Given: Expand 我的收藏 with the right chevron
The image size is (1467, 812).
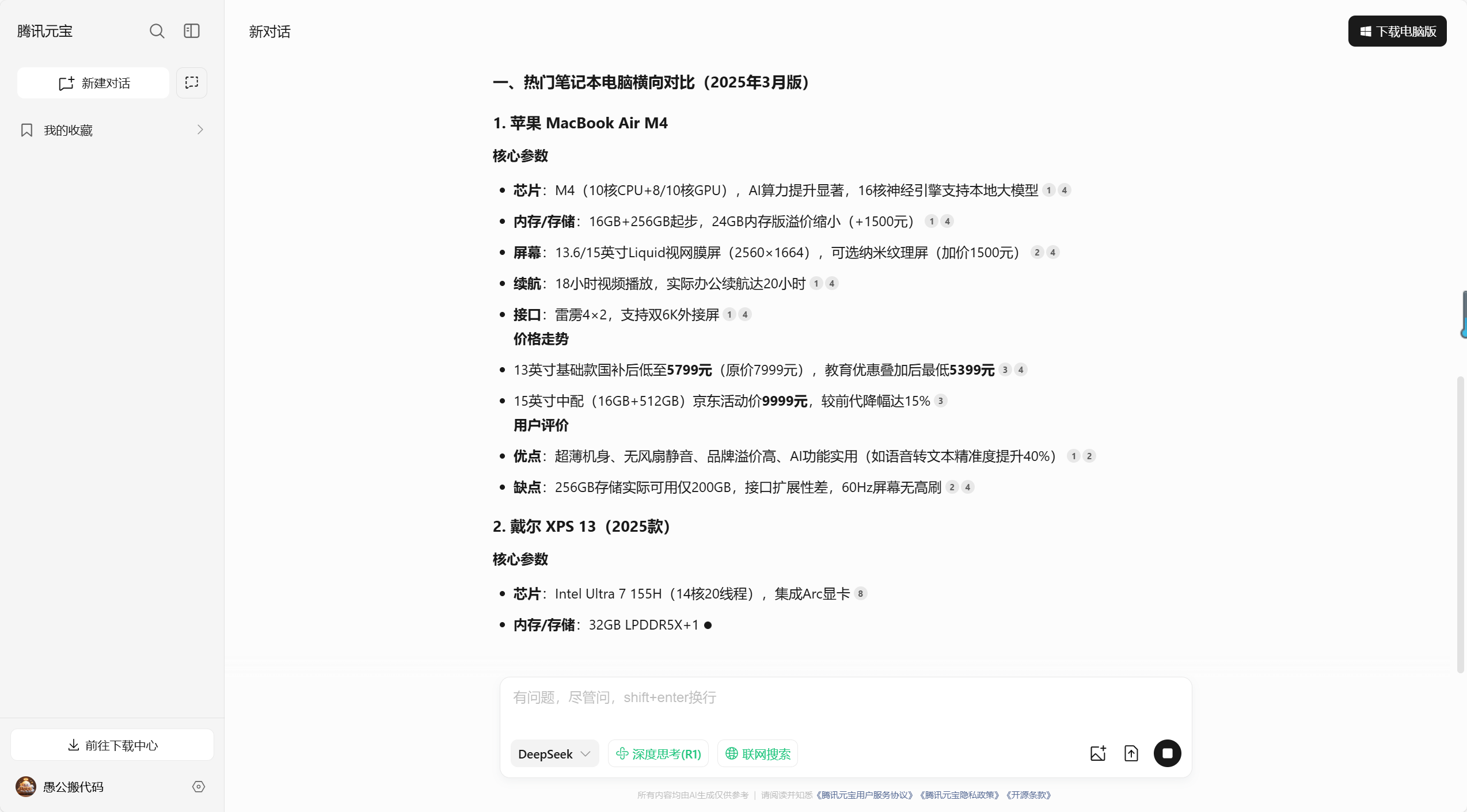Looking at the screenshot, I should pos(200,129).
